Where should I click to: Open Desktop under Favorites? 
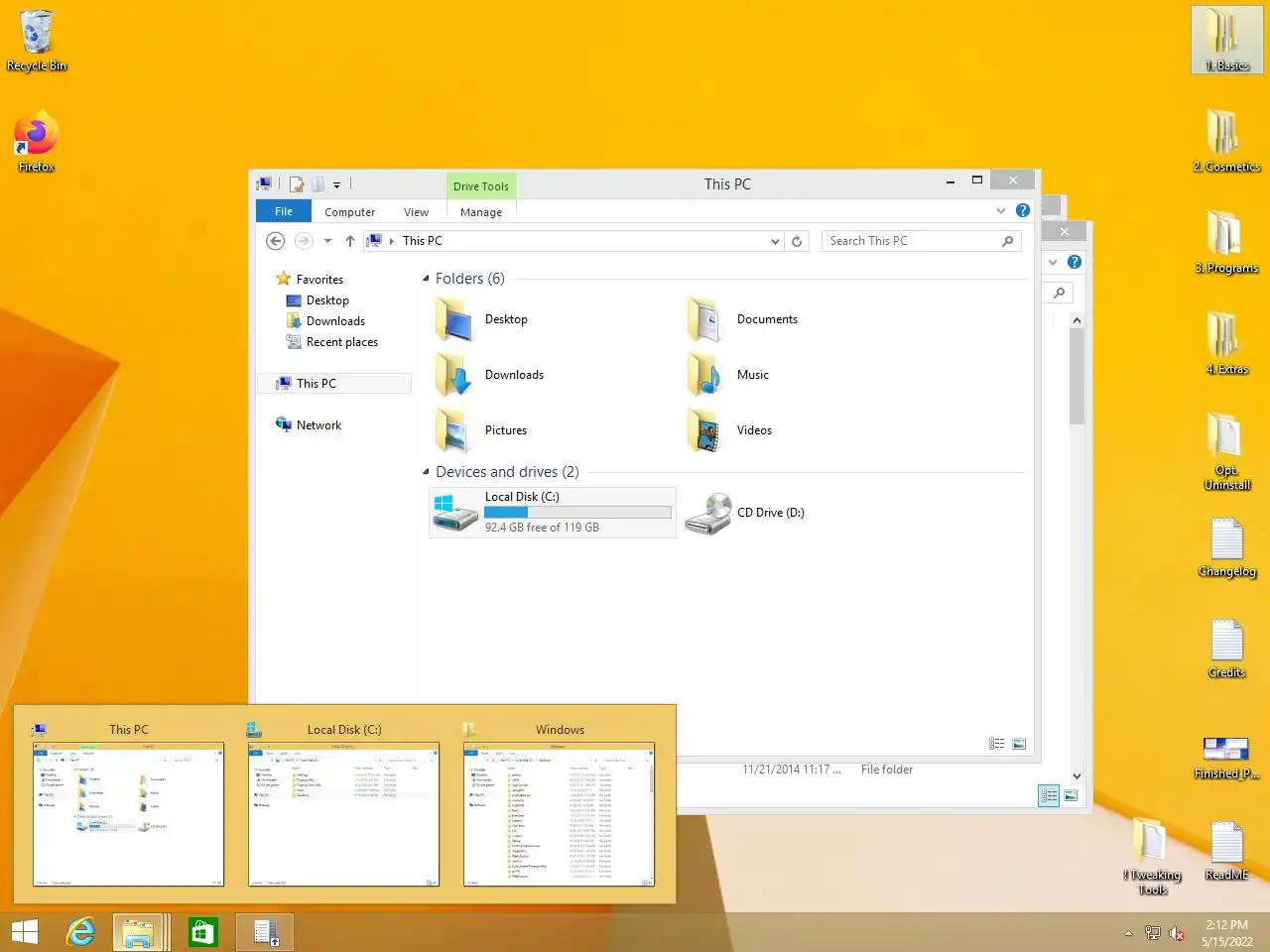coord(317,300)
